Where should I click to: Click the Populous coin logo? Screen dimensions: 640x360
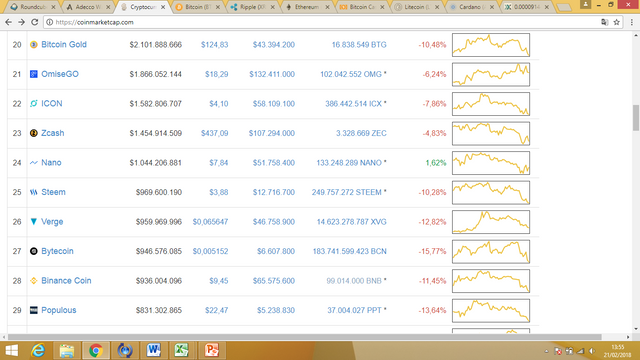pos(34,310)
